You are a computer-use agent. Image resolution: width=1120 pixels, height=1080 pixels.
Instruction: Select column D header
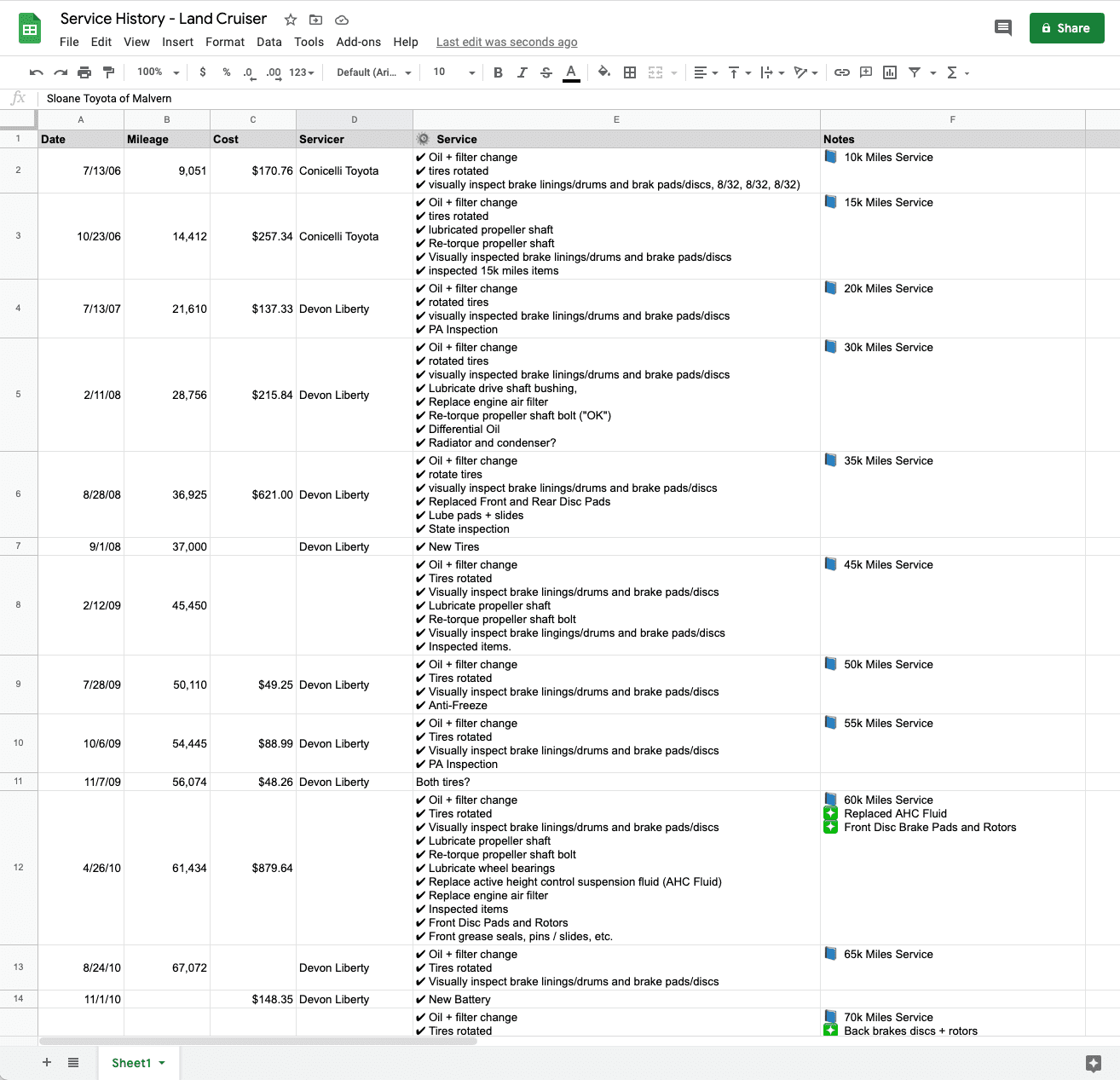[x=355, y=119]
